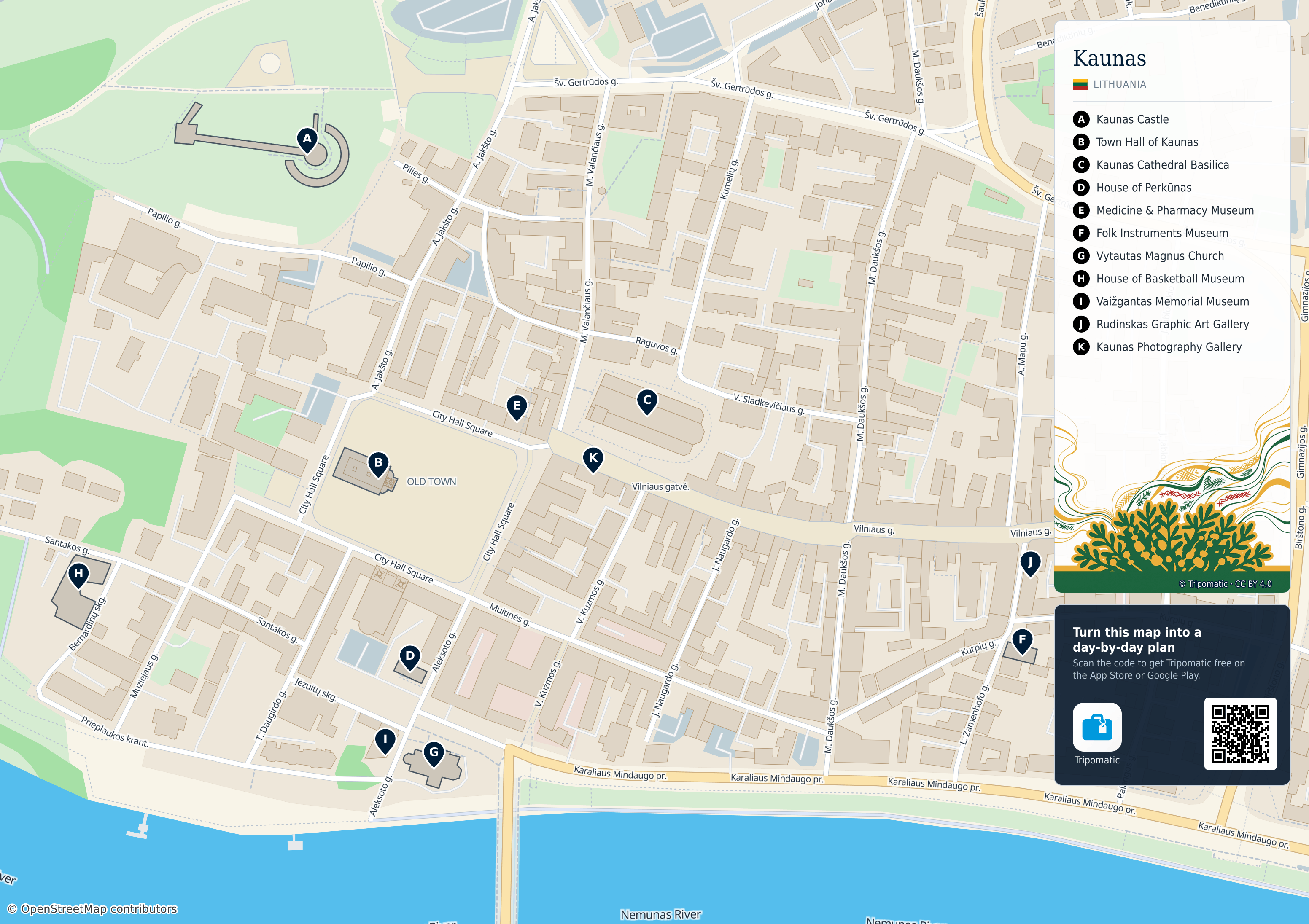1309x924 pixels.
Task: Click legend badge D beside House of Perkūnas
Action: click(1081, 188)
